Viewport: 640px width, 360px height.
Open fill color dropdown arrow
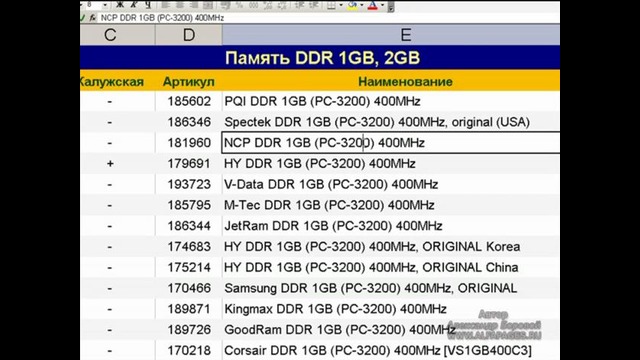pos(362,4)
